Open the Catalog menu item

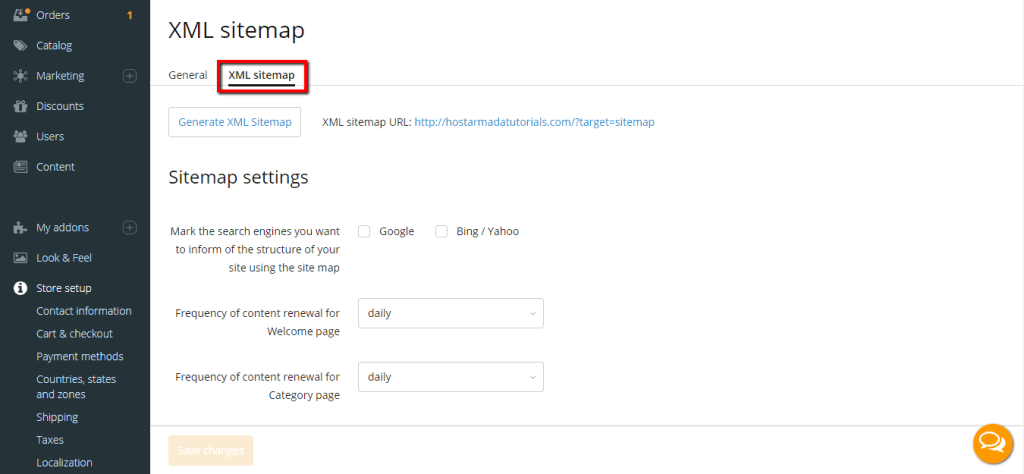[x=54, y=45]
